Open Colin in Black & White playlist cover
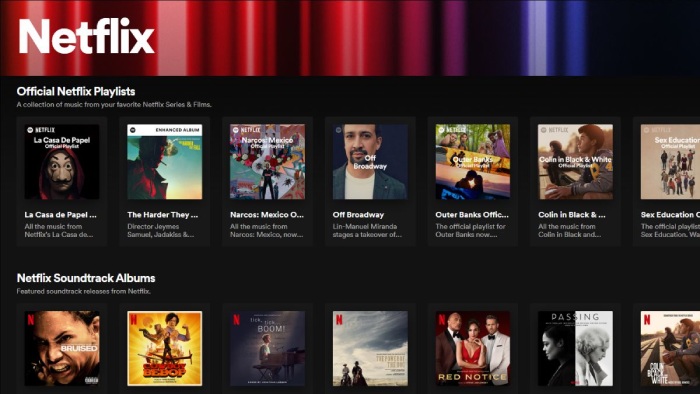Screen dimensions: 700x394 coord(575,162)
